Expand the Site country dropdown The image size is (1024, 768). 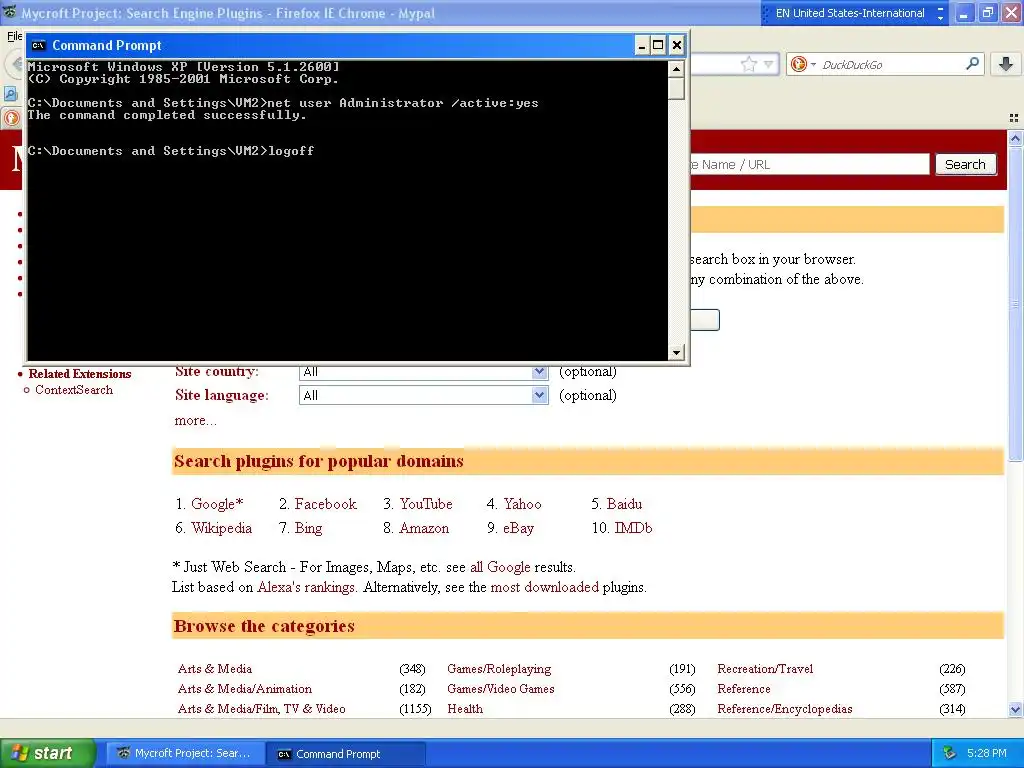click(539, 372)
